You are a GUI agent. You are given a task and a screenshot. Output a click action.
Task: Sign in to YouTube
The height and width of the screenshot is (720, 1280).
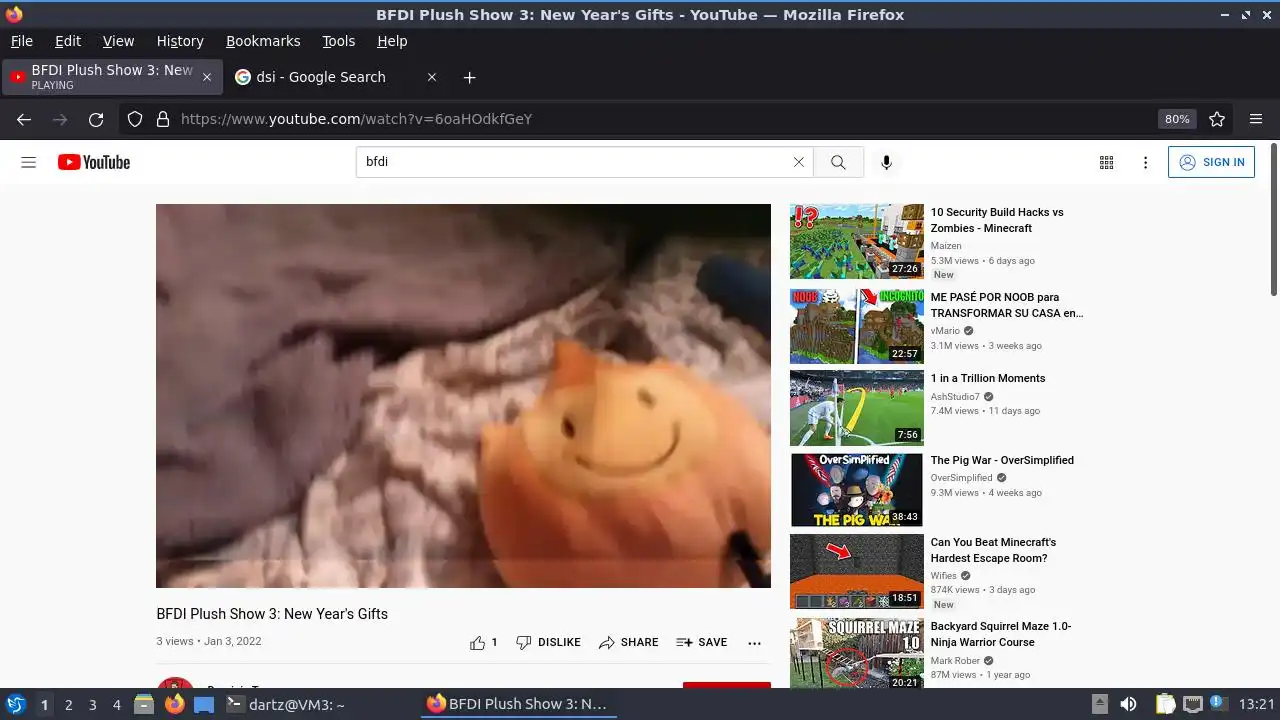click(1211, 162)
